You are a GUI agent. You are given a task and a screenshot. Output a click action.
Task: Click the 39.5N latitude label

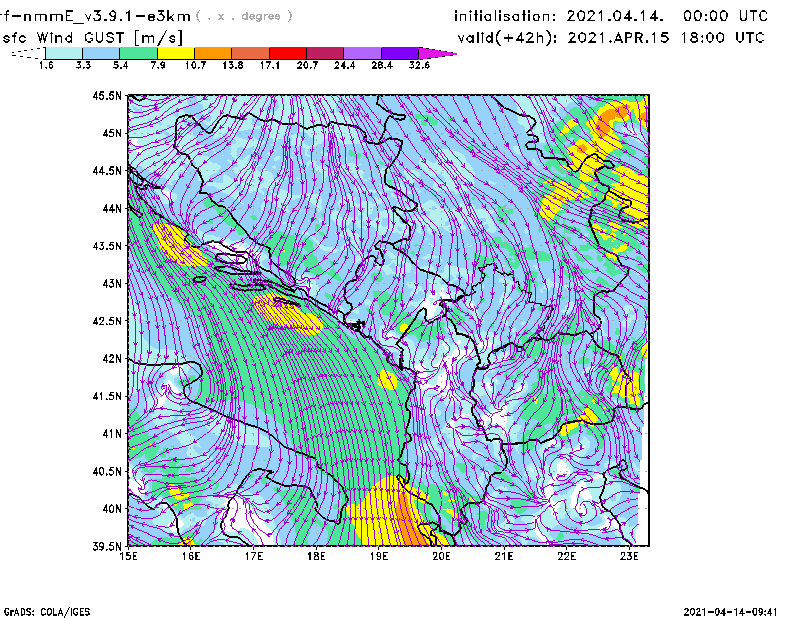click(107, 547)
